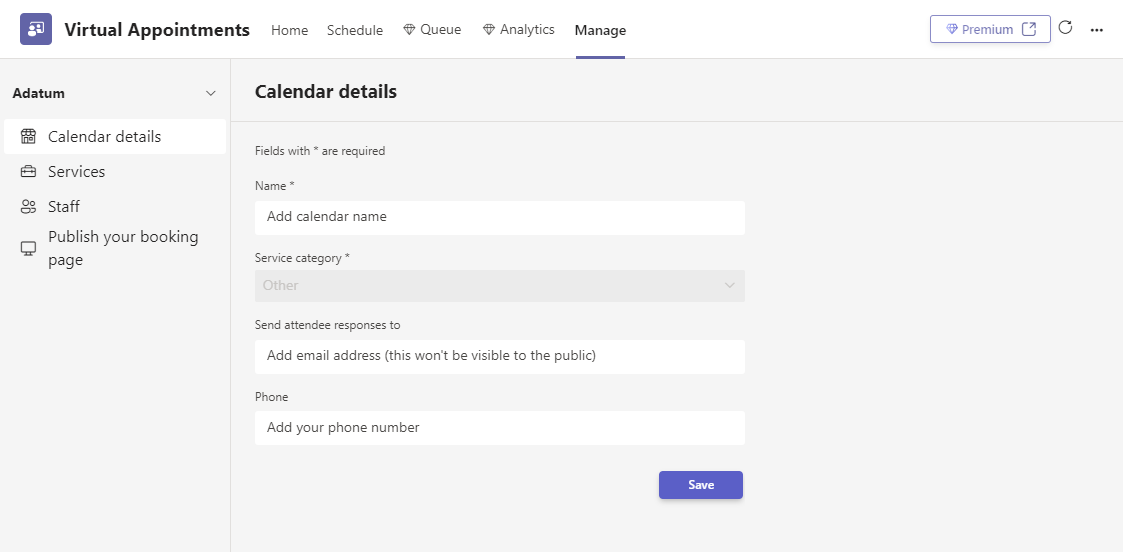Click the diamond icon beside Analytics
Viewport: 1123px width, 552px height.
click(489, 30)
